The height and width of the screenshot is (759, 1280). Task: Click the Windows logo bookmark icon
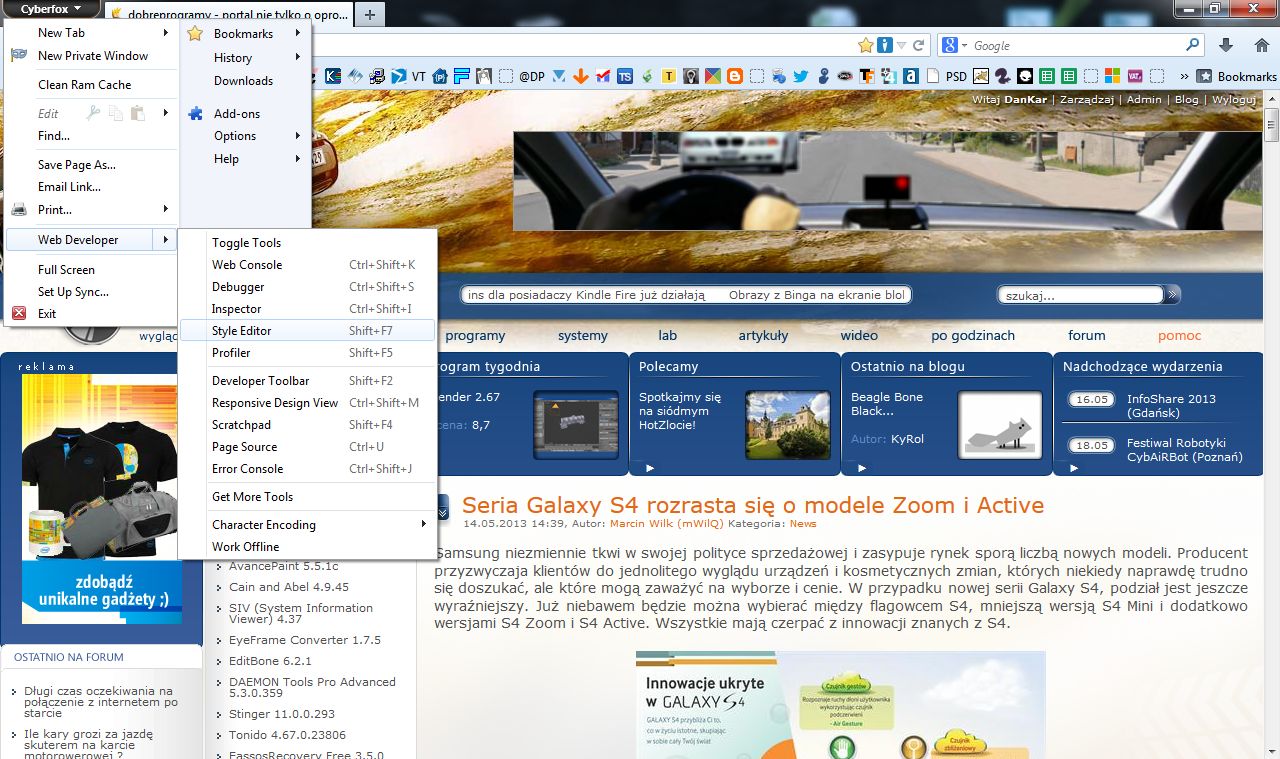coord(1113,76)
